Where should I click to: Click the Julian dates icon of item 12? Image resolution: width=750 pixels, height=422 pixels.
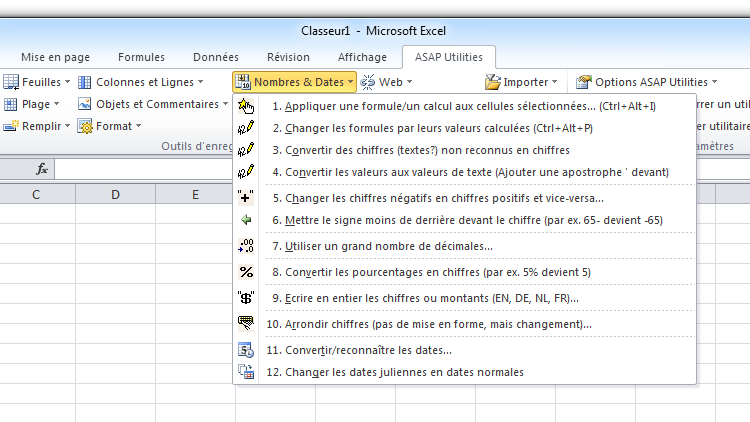pyautogui.click(x=246, y=372)
